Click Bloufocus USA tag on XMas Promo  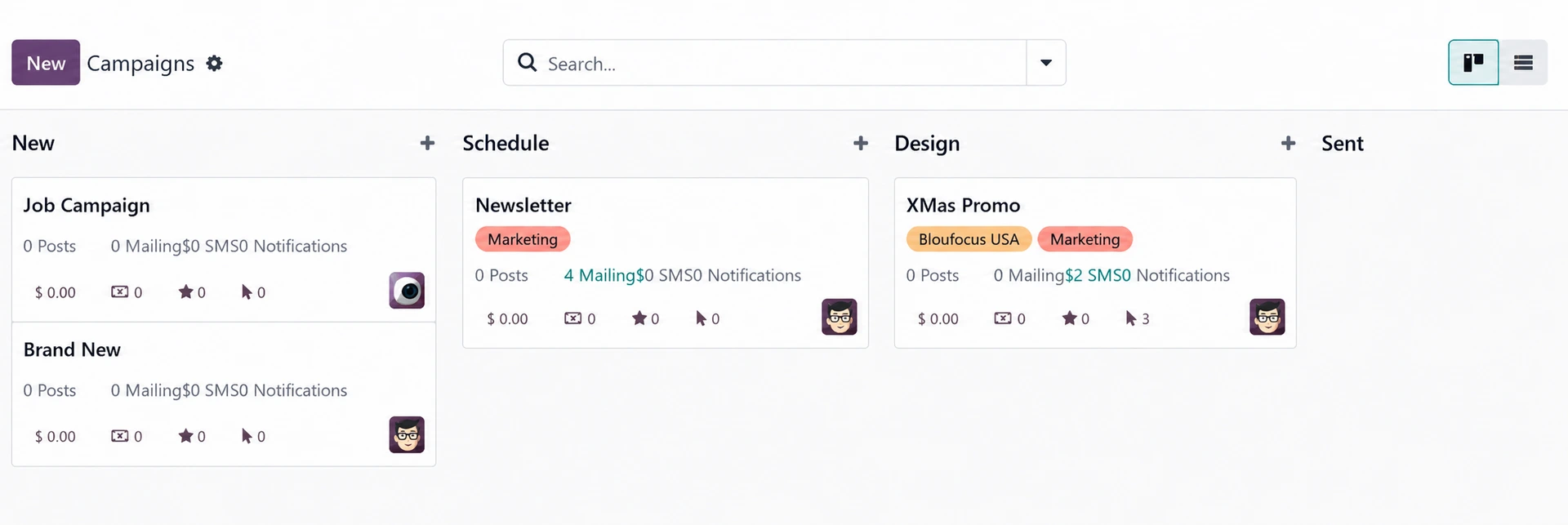coord(969,239)
